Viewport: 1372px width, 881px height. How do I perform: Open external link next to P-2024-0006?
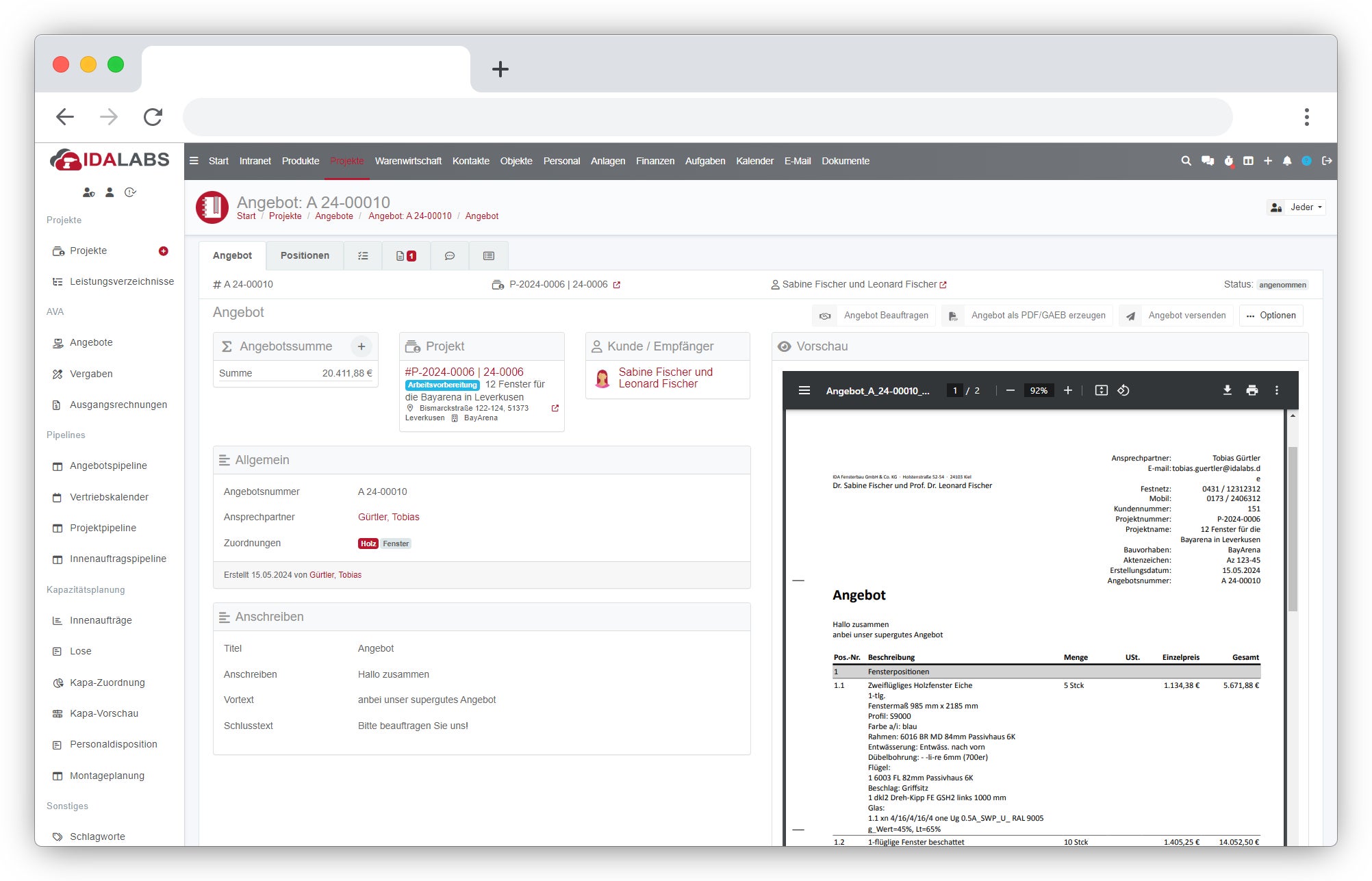(x=617, y=285)
